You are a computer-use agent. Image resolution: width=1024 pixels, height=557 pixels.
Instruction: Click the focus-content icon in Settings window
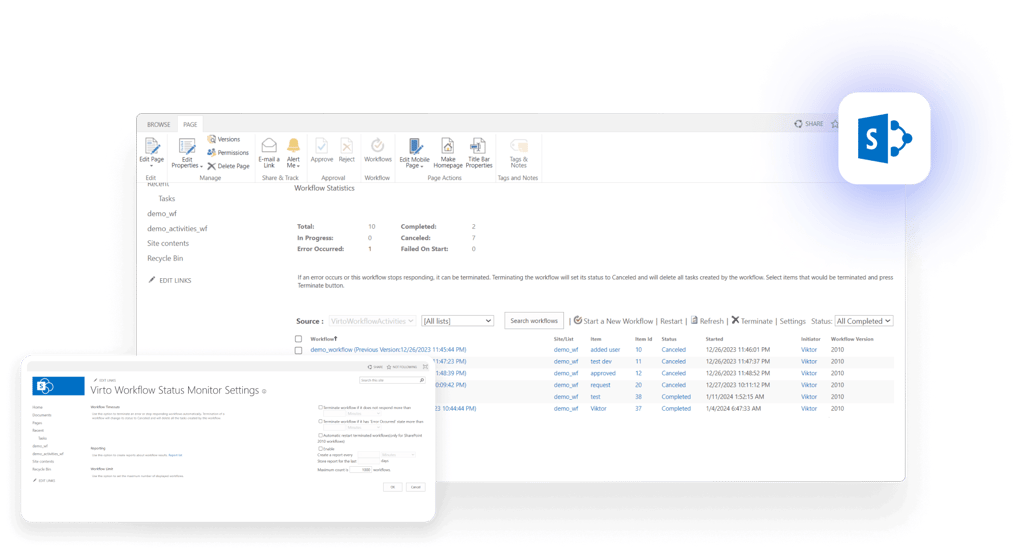point(425,367)
